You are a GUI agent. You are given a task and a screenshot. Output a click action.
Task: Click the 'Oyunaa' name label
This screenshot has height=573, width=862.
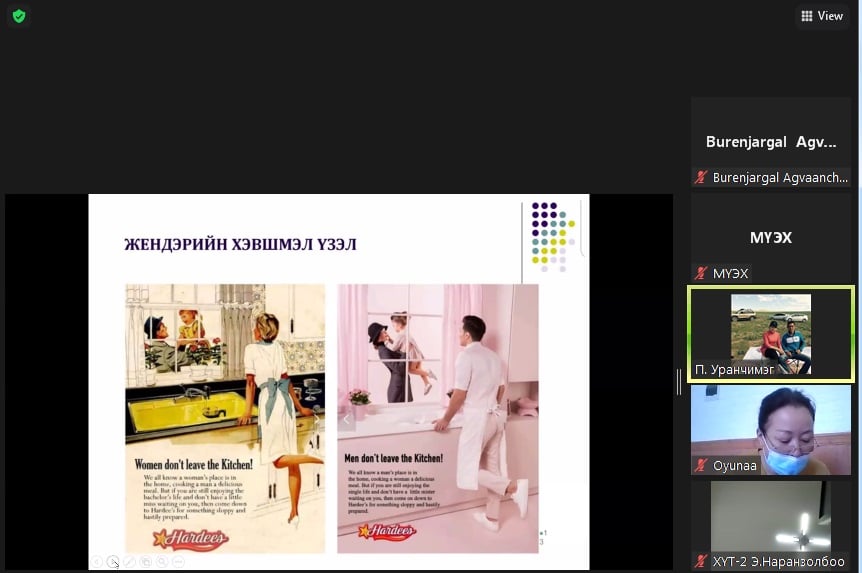click(734, 466)
